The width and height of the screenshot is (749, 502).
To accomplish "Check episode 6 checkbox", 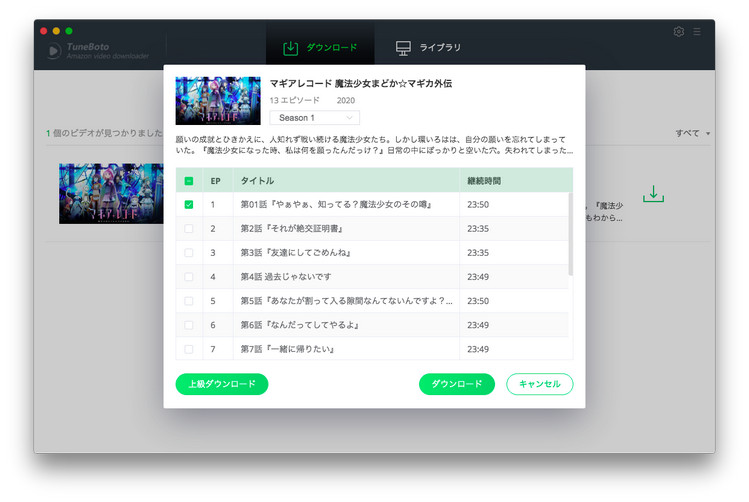I will point(189,325).
